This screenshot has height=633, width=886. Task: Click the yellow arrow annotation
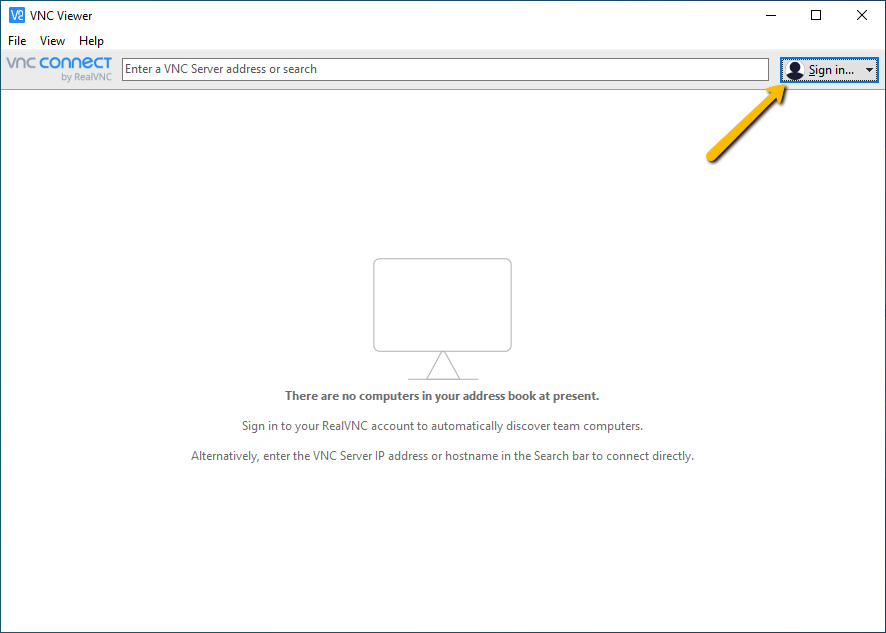[746, 121]
